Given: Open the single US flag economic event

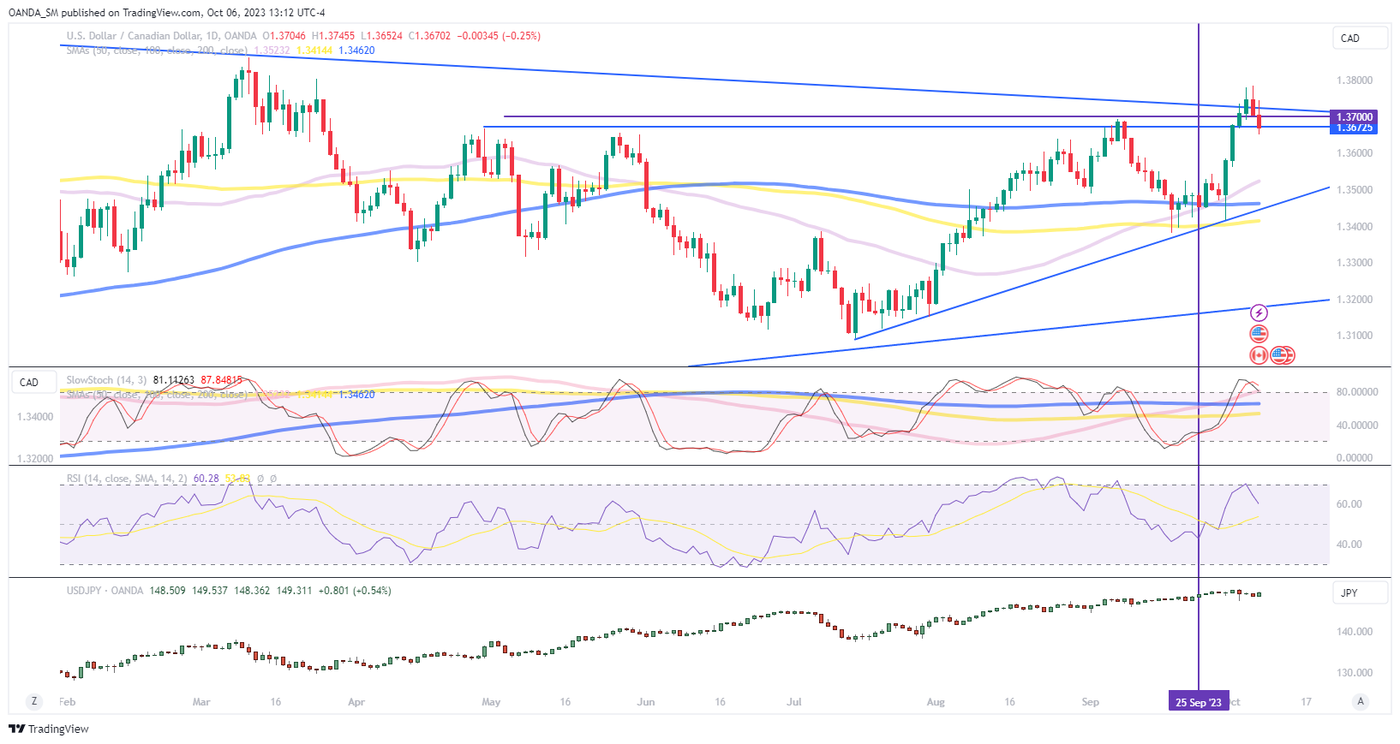Looking at the screenshot, I should [1259, 334].
